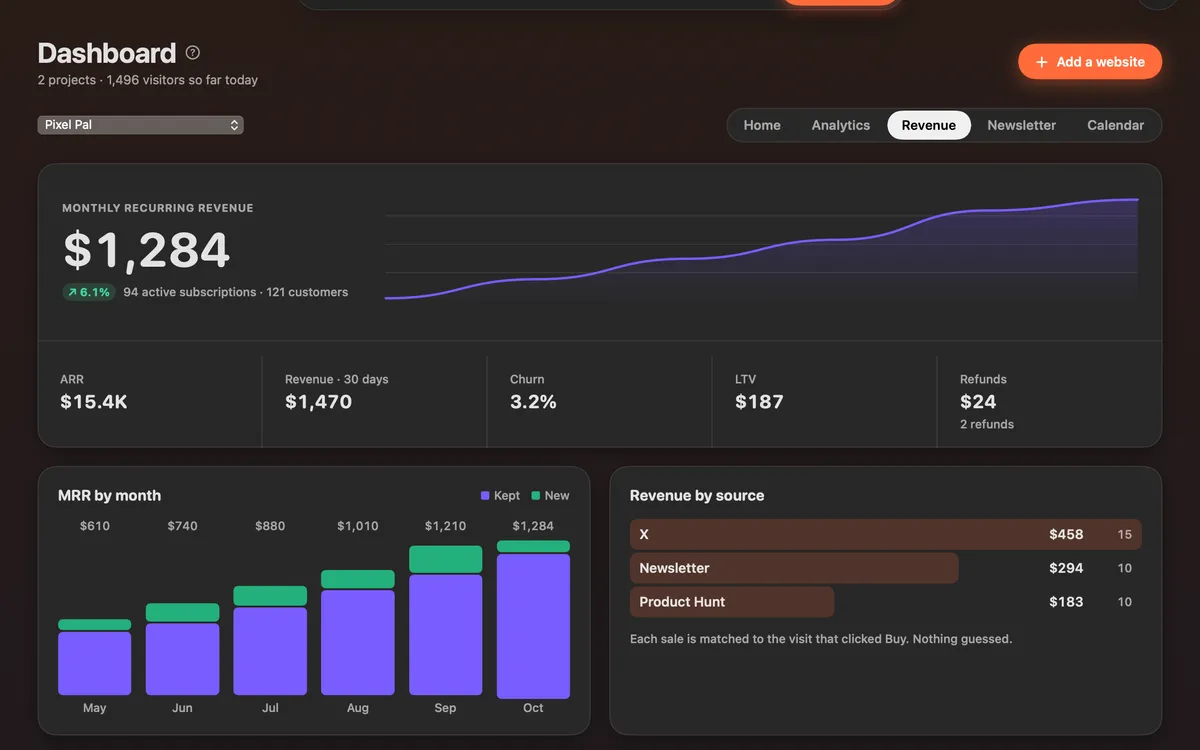This screenshot has height=750, width=1200.
Task: Click the help icon beside Dashboard
Action: (193, 53)
